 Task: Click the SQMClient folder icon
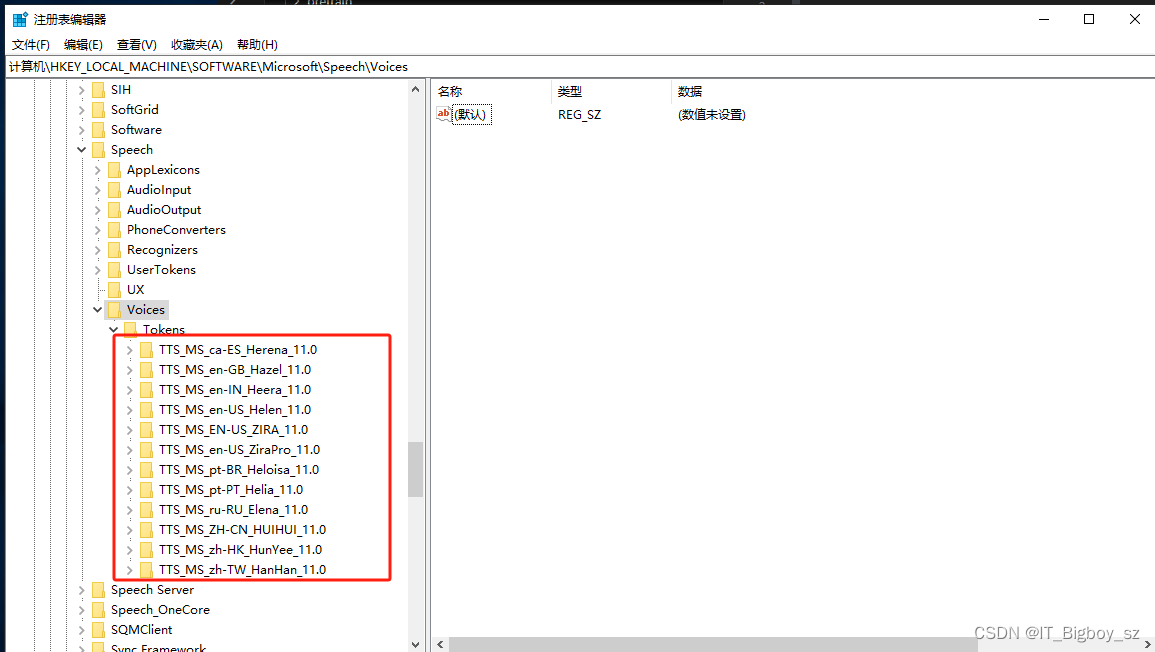point(97,629)
